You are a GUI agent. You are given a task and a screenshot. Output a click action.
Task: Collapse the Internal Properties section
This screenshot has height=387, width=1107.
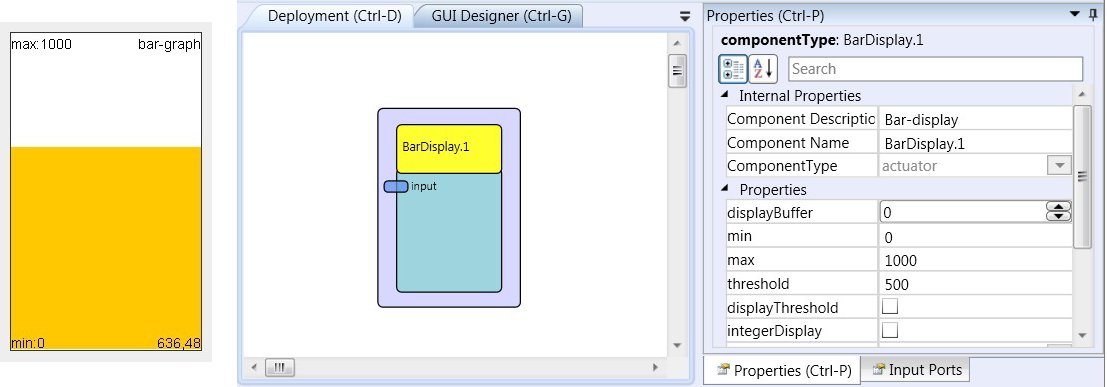click(x=725, y=95)
